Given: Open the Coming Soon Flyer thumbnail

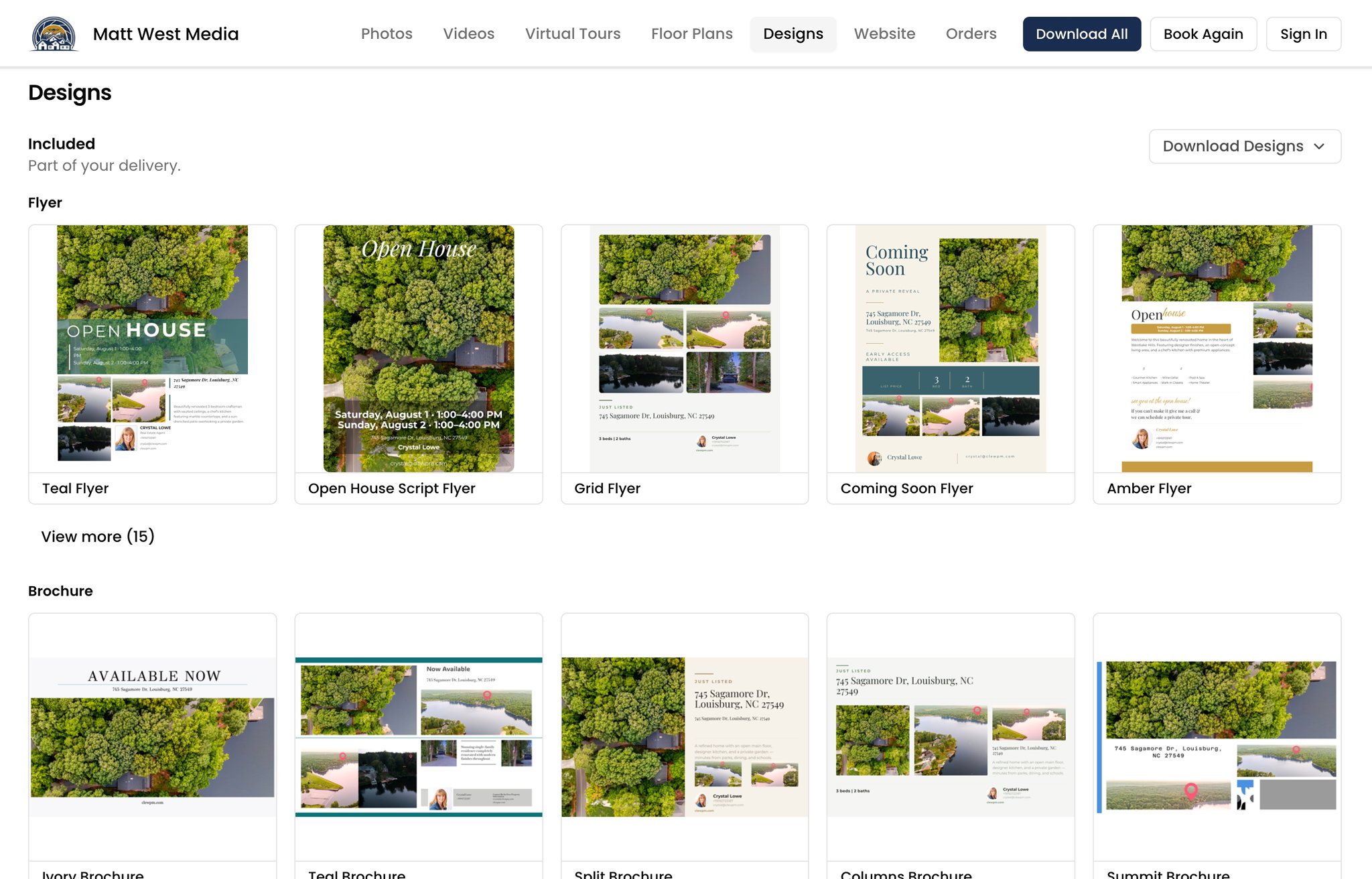Looking at the screenshot, I should pos(951,348).
